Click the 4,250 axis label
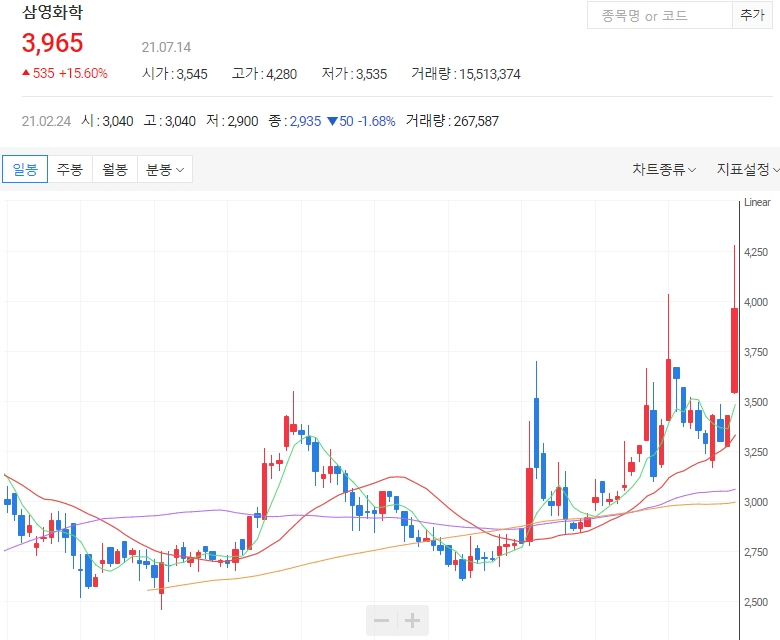The height and width of the screenshot is (640, 780). (x=756, y=252)
